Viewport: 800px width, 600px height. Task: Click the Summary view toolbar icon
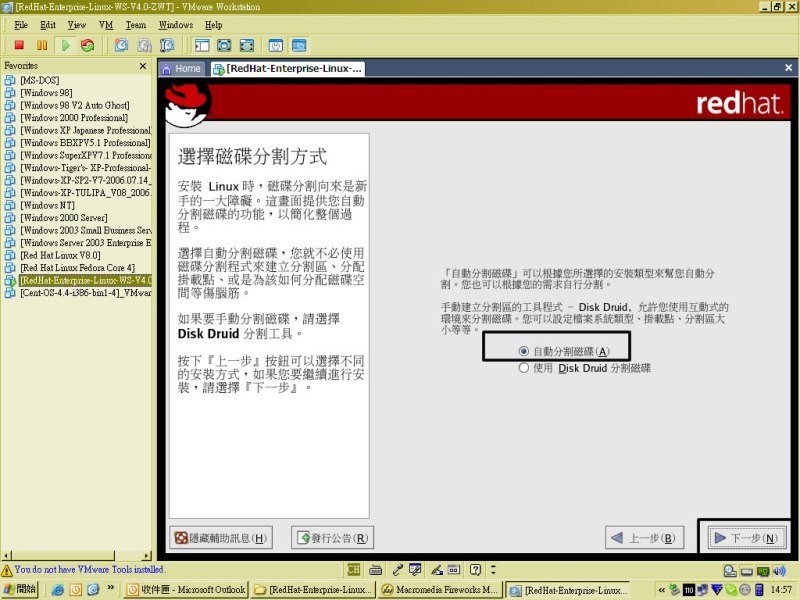coord(276,45)
